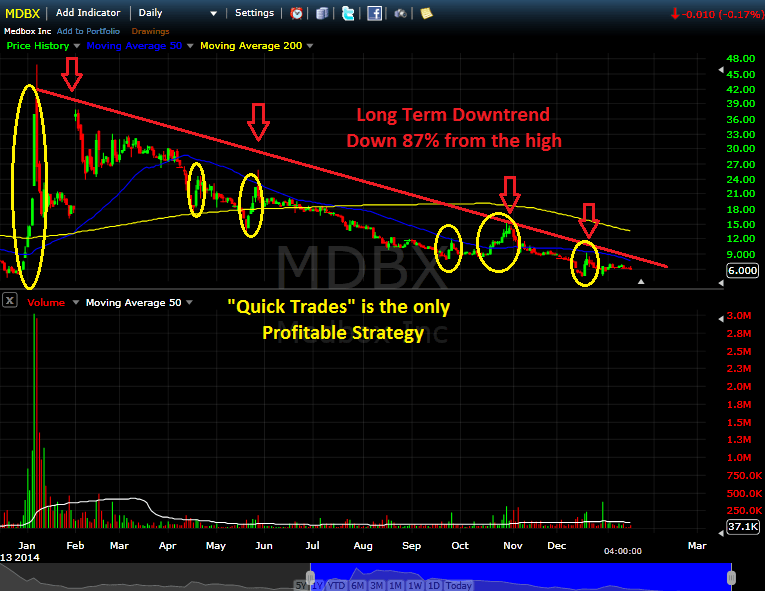Click the yellow Moving Average 200 label
The width and height of the screenshot is (765, 591).
click(251, 46)
